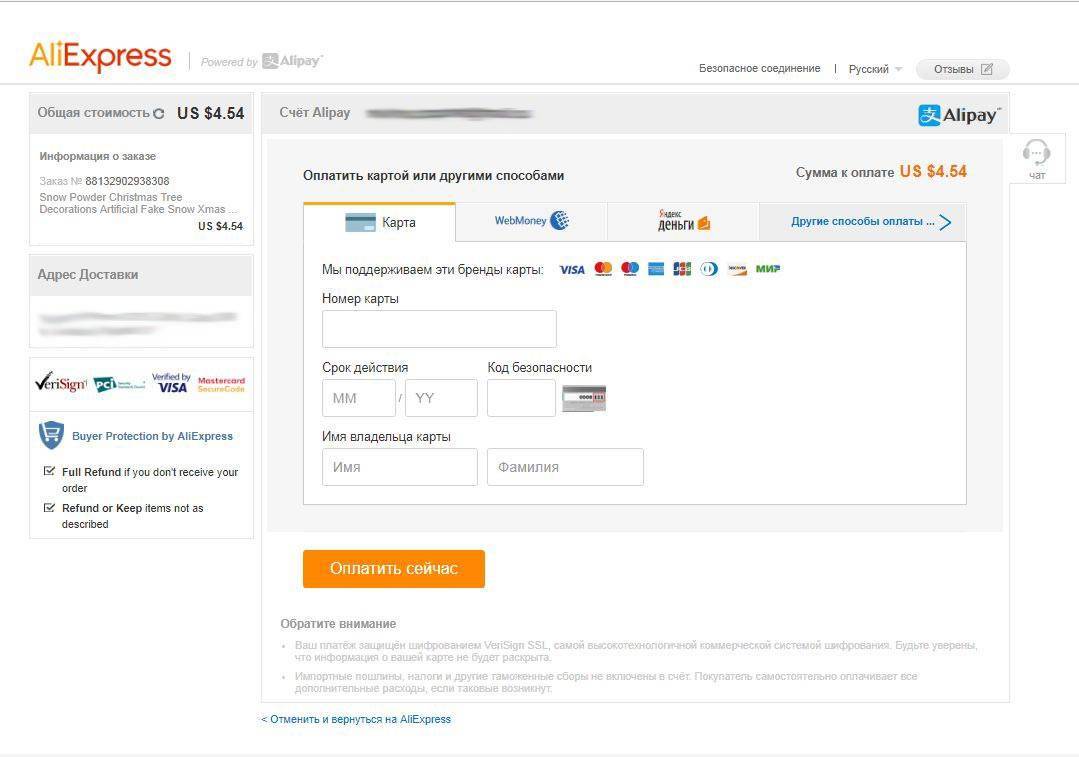Click the Buyer Protection shield icon

tap(51, 435)
